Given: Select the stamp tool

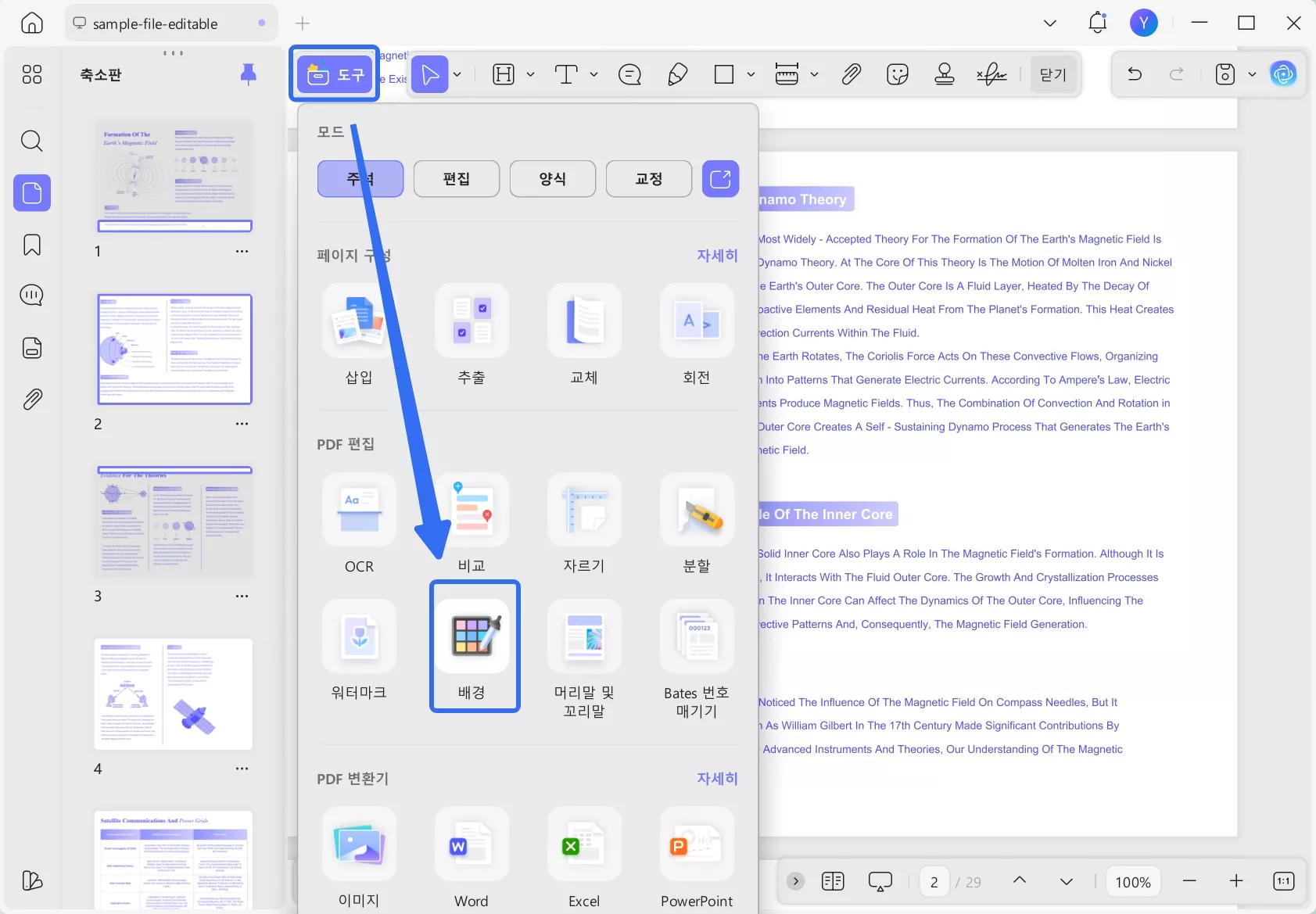Looking at the screenshot, I should tap(945, 74).
